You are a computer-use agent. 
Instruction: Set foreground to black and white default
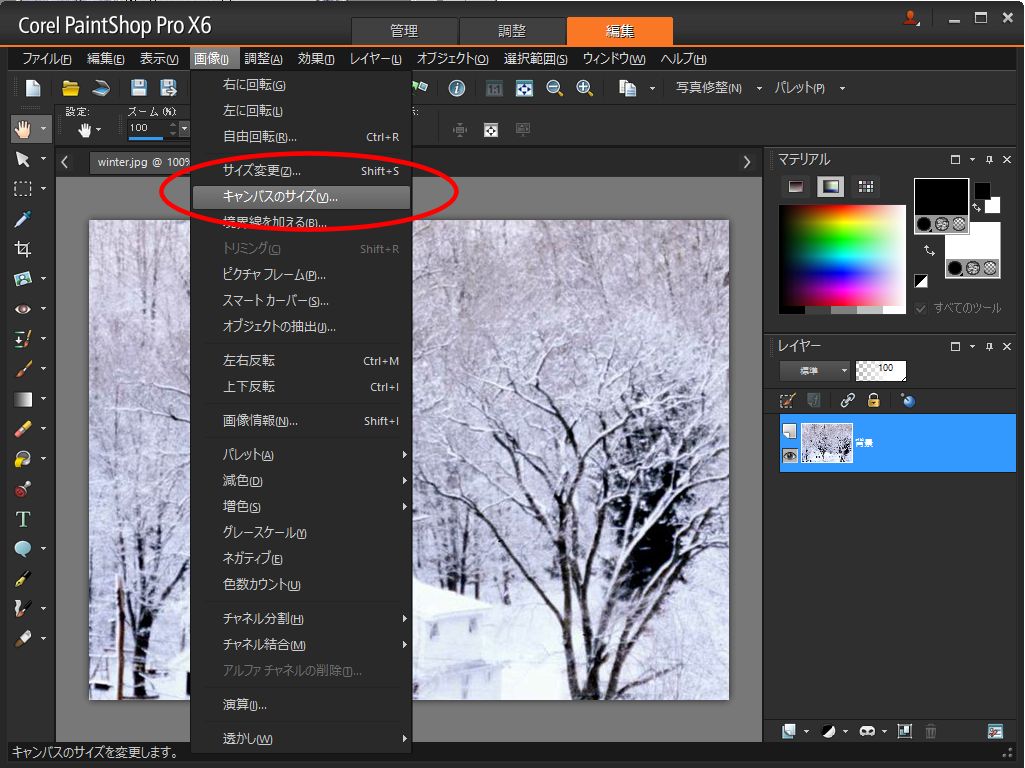pyautogui.click(x=921, y=281)
